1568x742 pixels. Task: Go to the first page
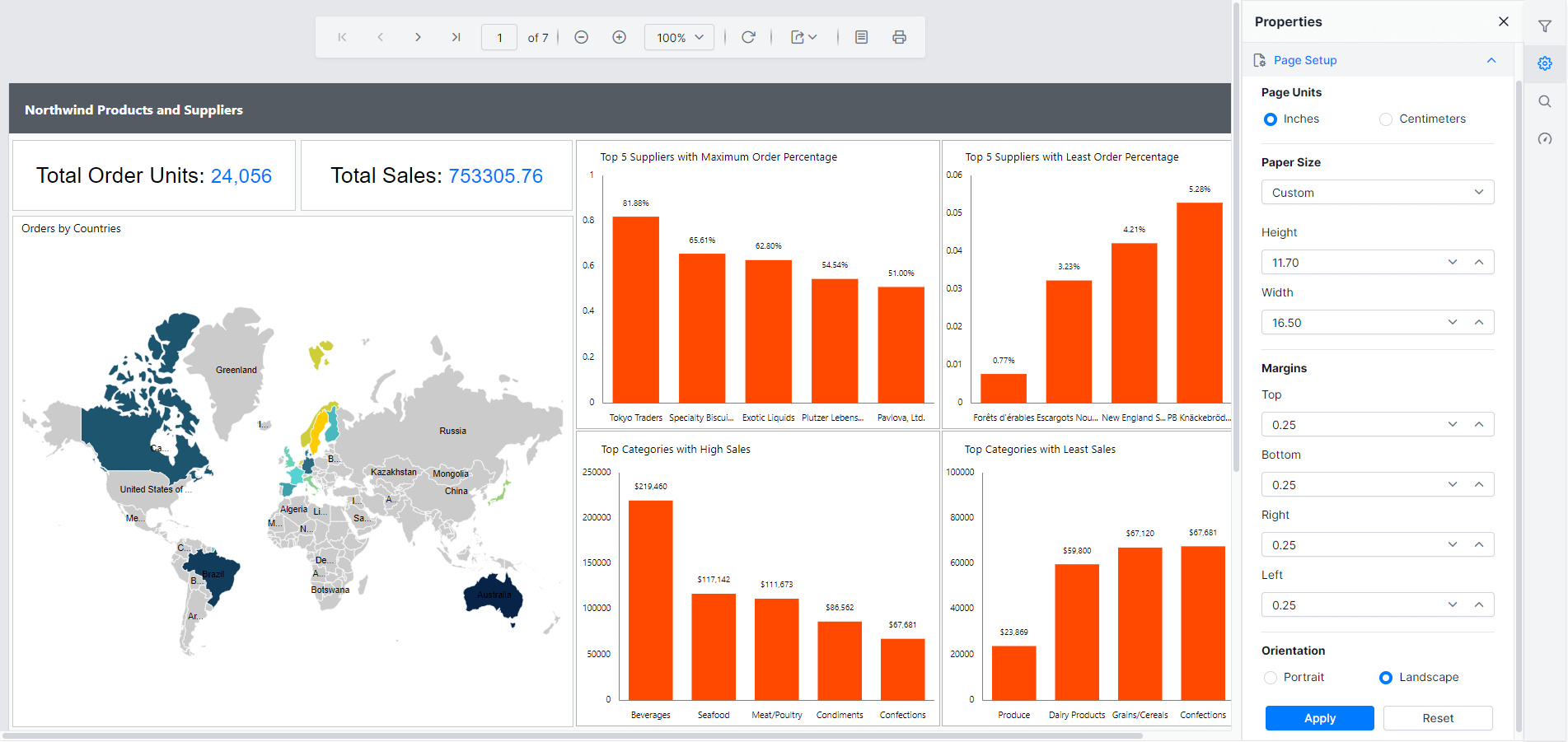342,37
